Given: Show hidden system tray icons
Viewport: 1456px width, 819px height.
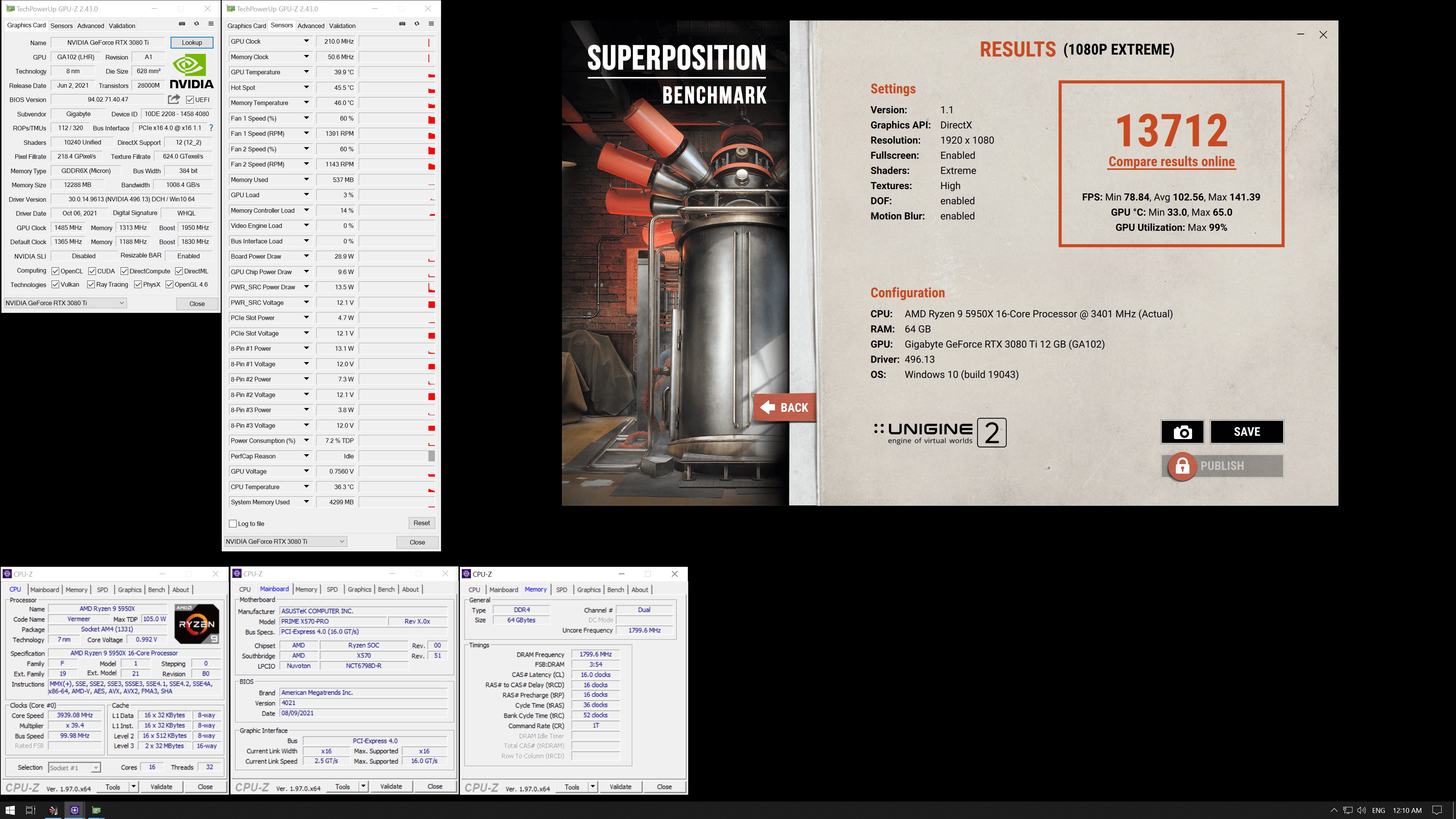Looking at the screenshot, I should click(x=1334, y=811).
